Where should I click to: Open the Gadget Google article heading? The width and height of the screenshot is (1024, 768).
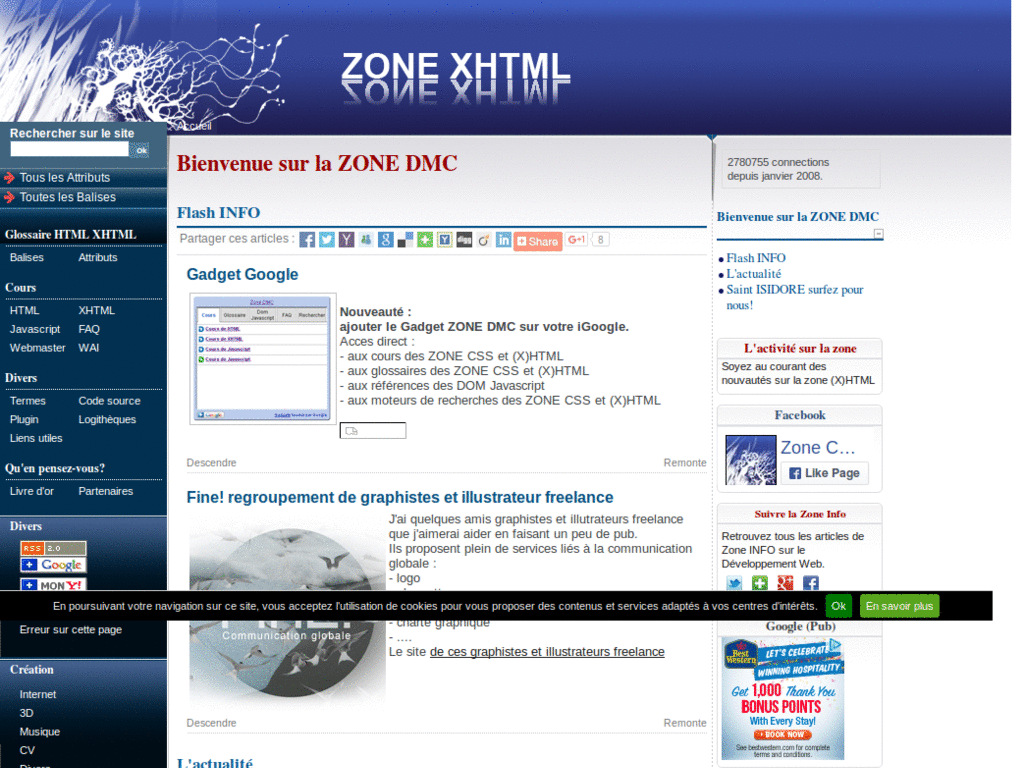(x=242, y=274)
